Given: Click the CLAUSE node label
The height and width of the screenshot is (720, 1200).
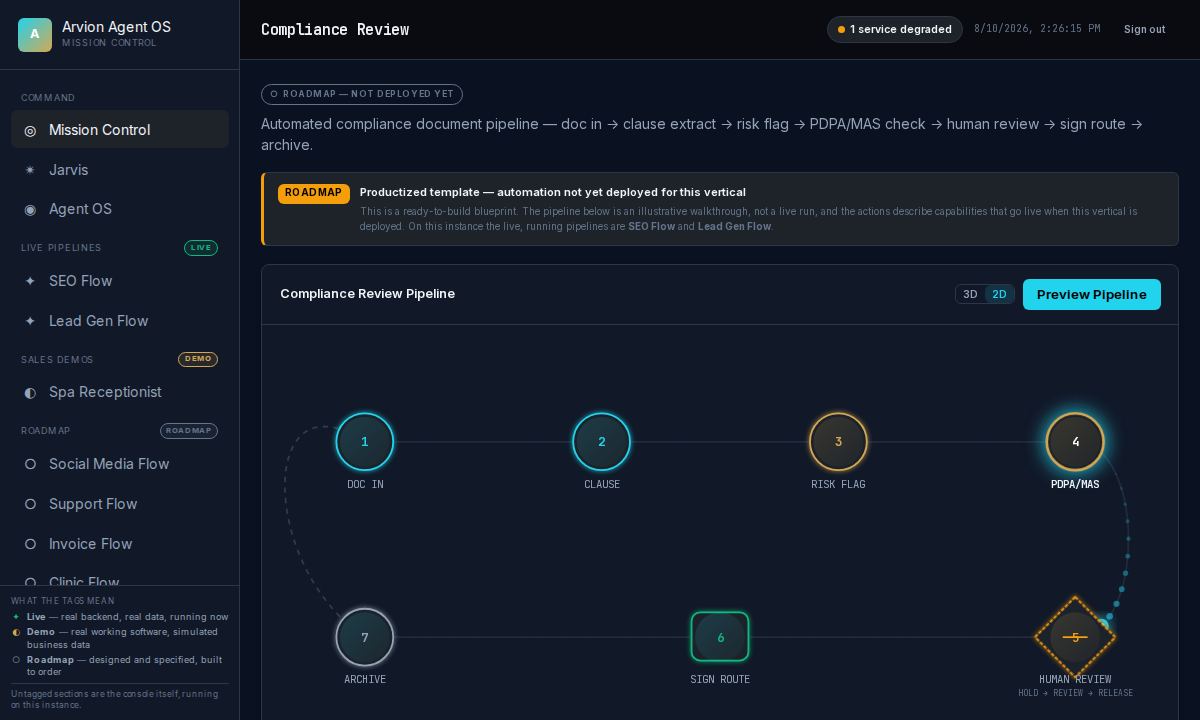Looking at the screenshot, I should [602, 484].
